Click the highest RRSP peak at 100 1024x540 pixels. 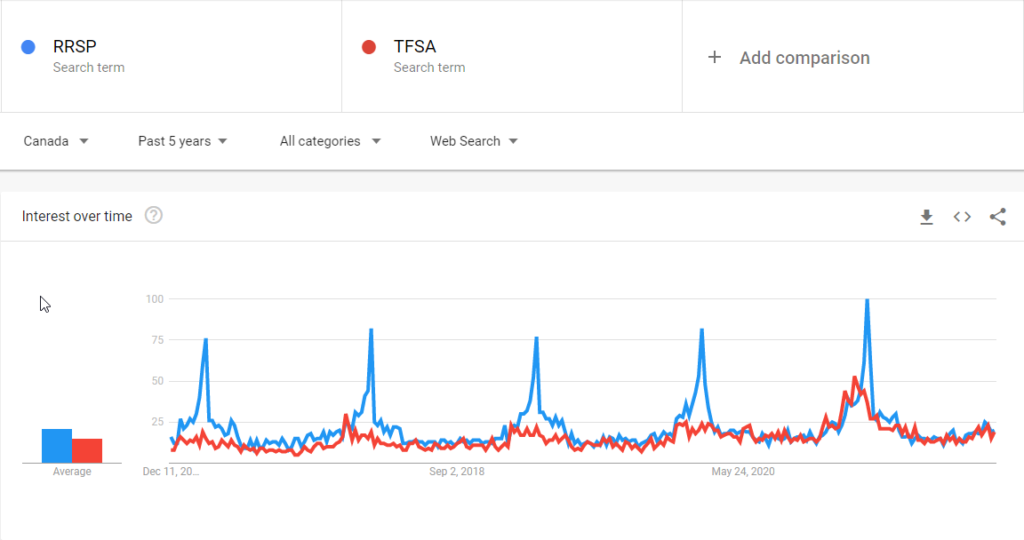tap(867, 301)
